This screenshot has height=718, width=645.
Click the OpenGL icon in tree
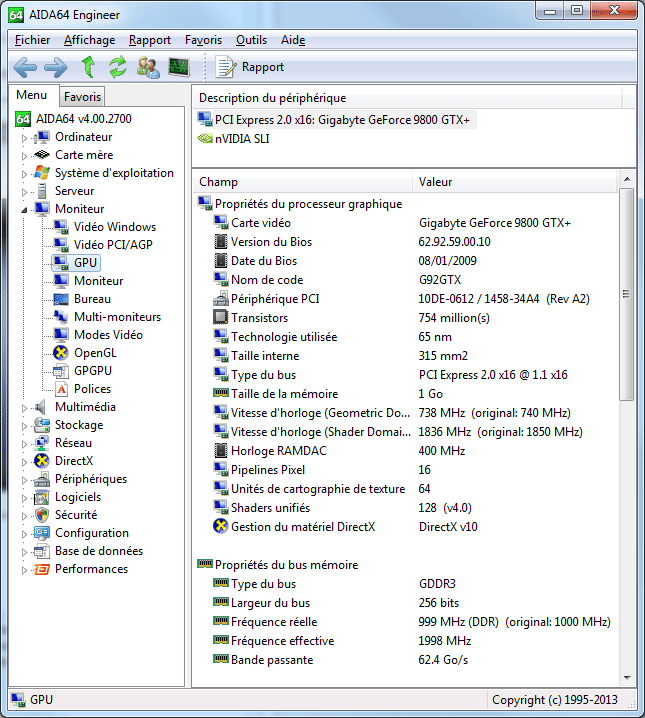pyautogui.click(x=61, y=353)
